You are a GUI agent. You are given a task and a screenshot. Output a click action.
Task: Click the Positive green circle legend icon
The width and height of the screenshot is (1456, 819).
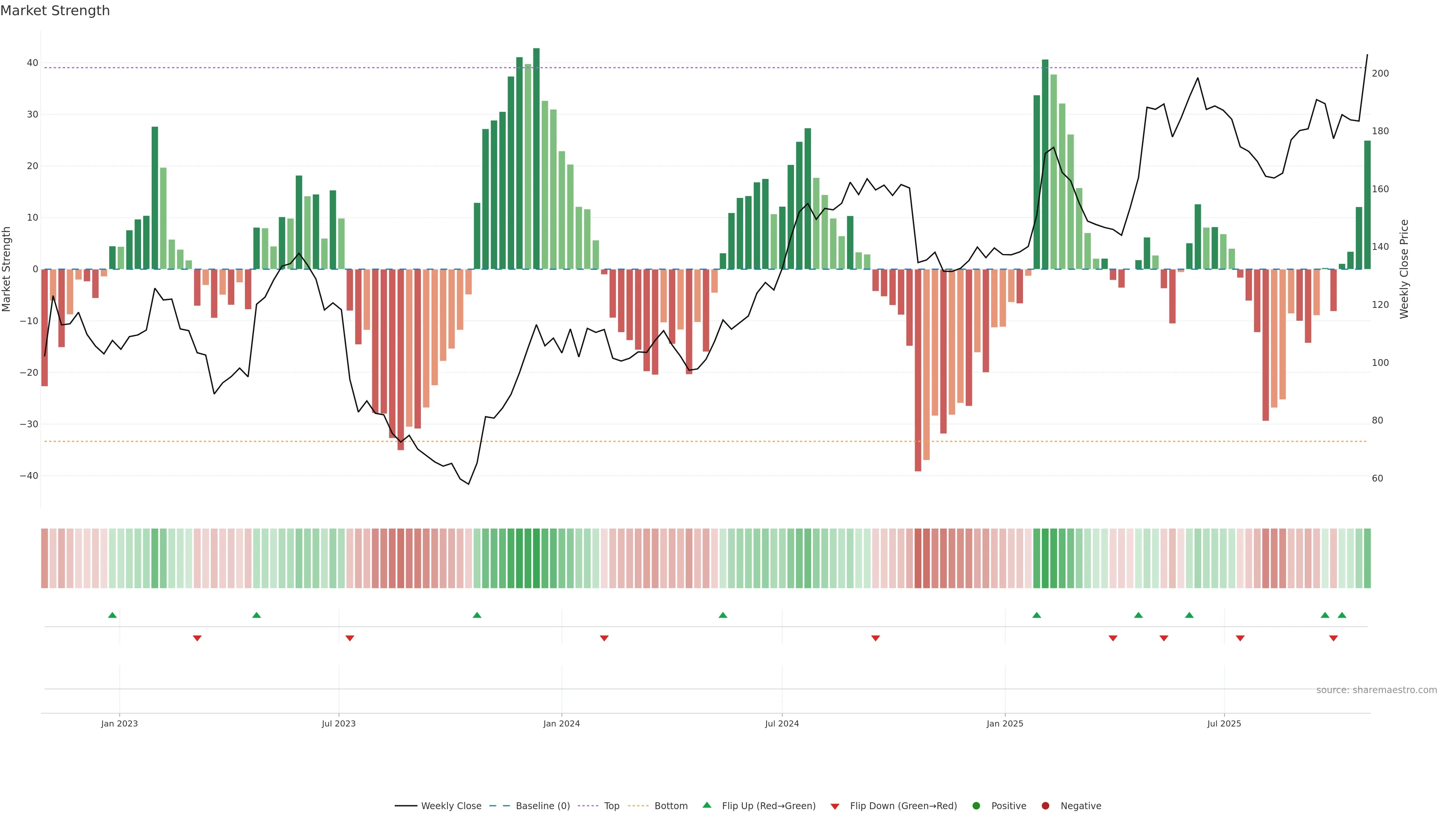[x=976, y=805]
